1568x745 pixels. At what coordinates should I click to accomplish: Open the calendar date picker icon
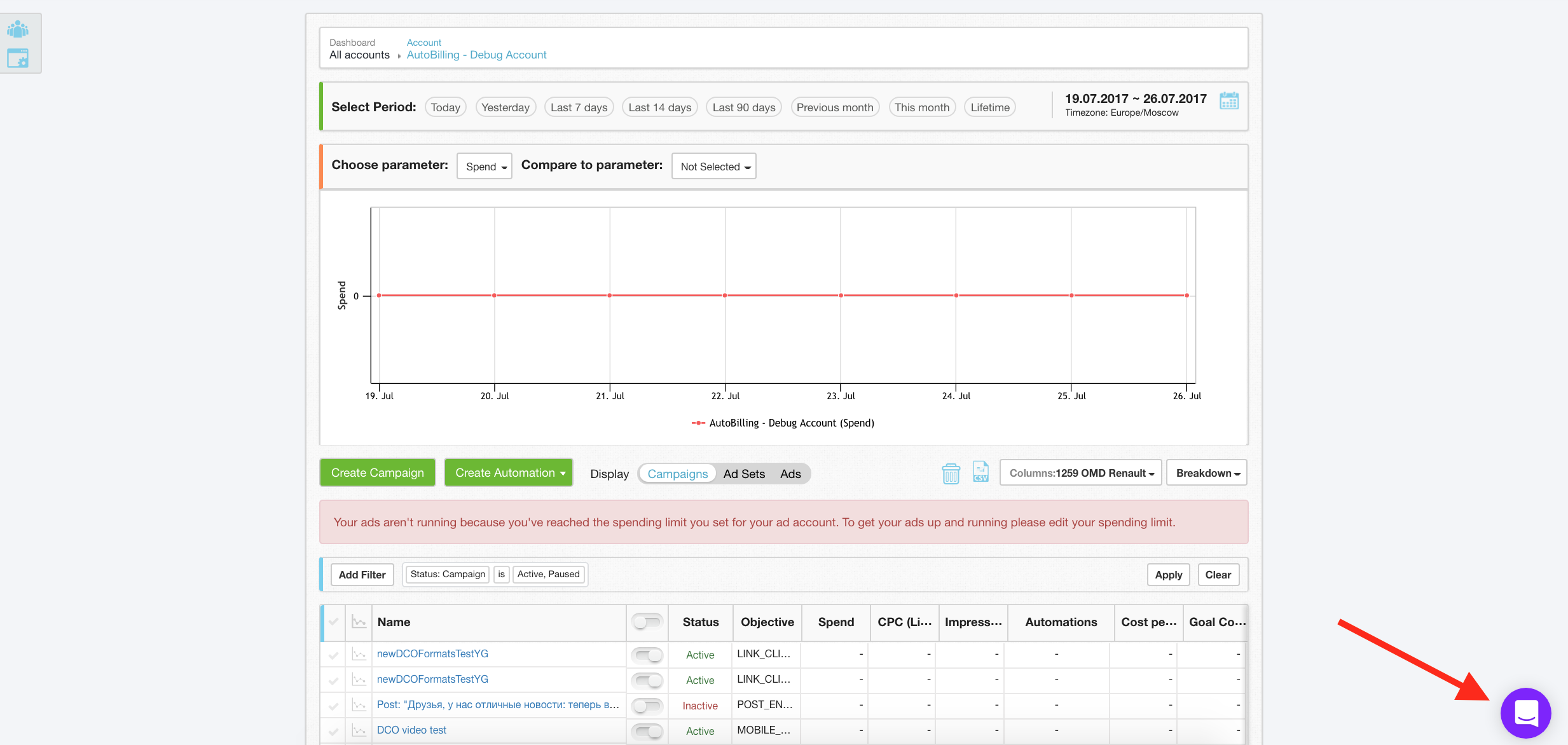(x=1228, y=101)
